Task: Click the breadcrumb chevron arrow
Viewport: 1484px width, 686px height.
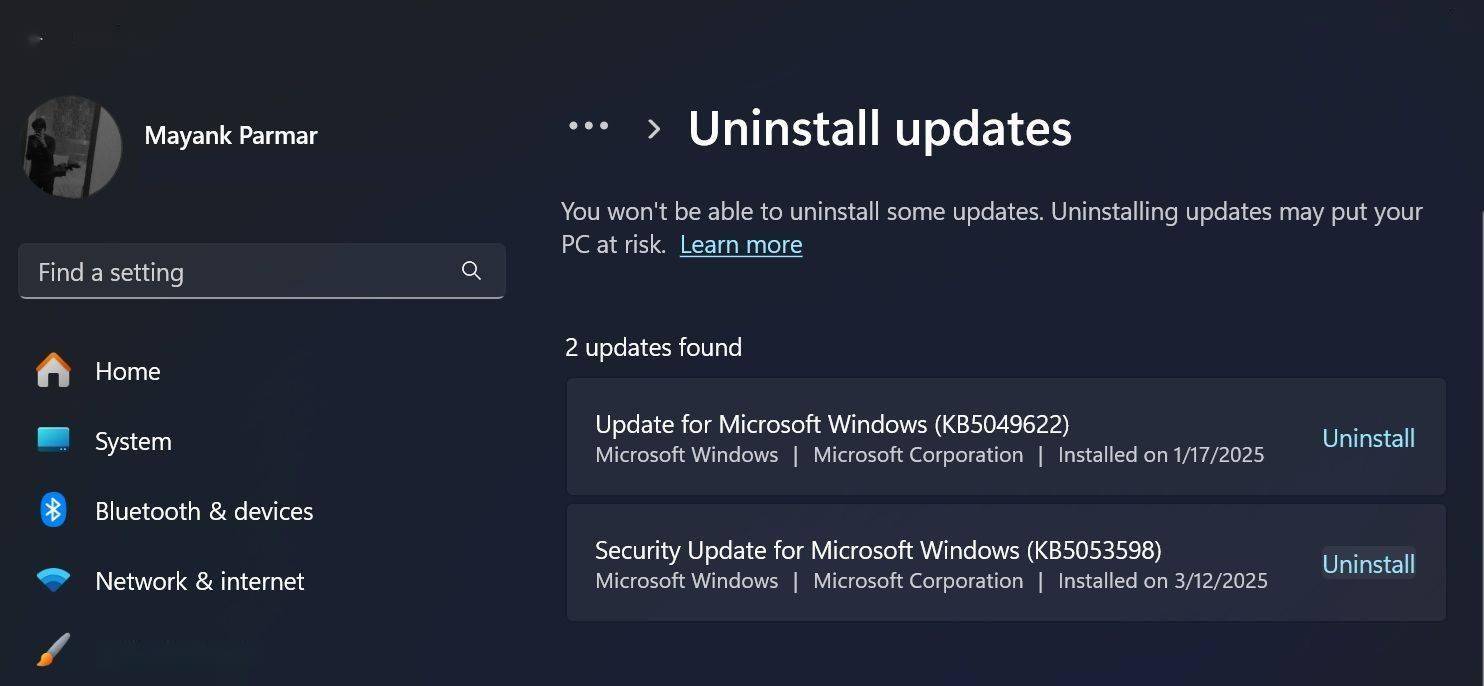Action: coord(654,129)
